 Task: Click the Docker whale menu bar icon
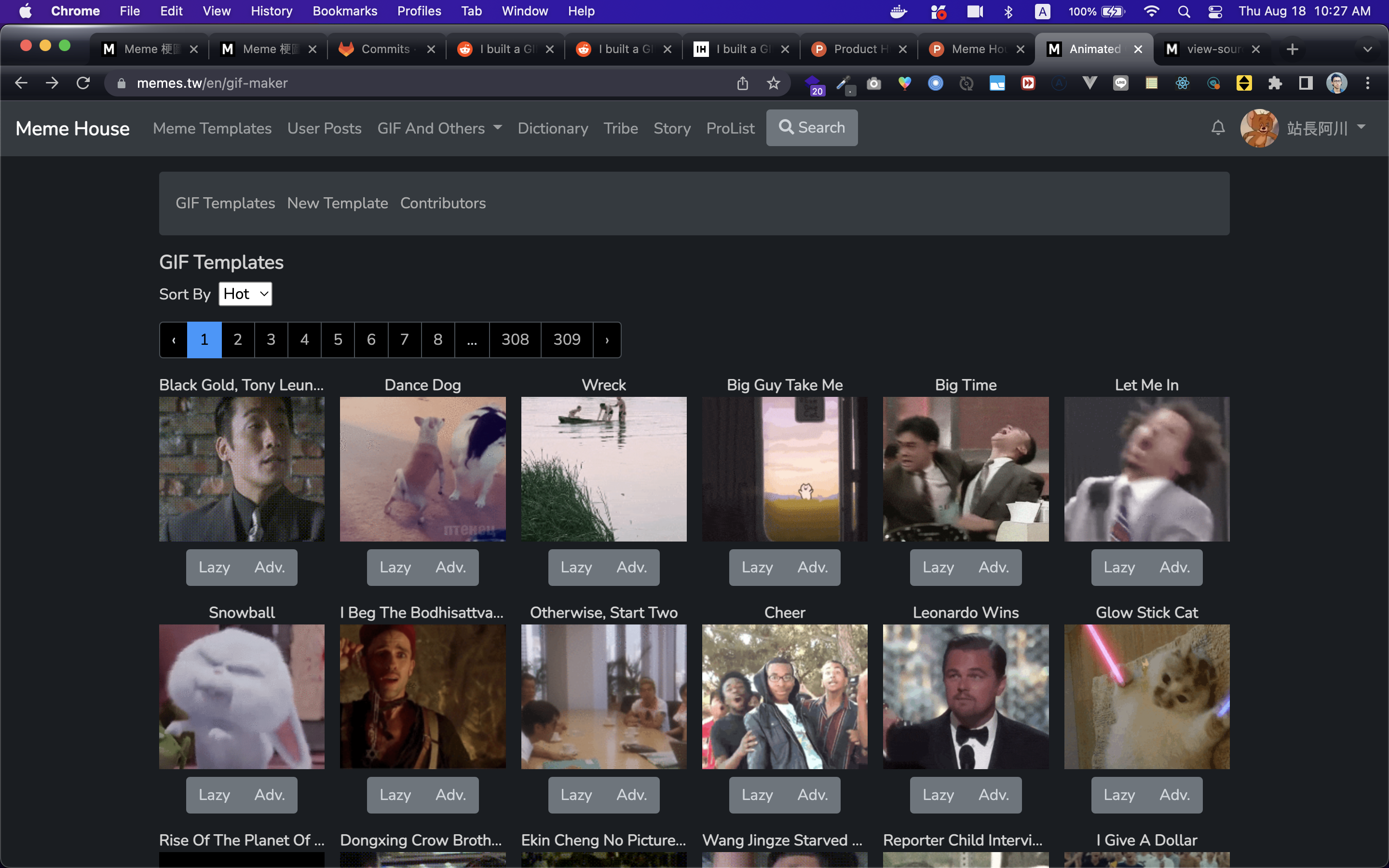[x=898, y=12]
